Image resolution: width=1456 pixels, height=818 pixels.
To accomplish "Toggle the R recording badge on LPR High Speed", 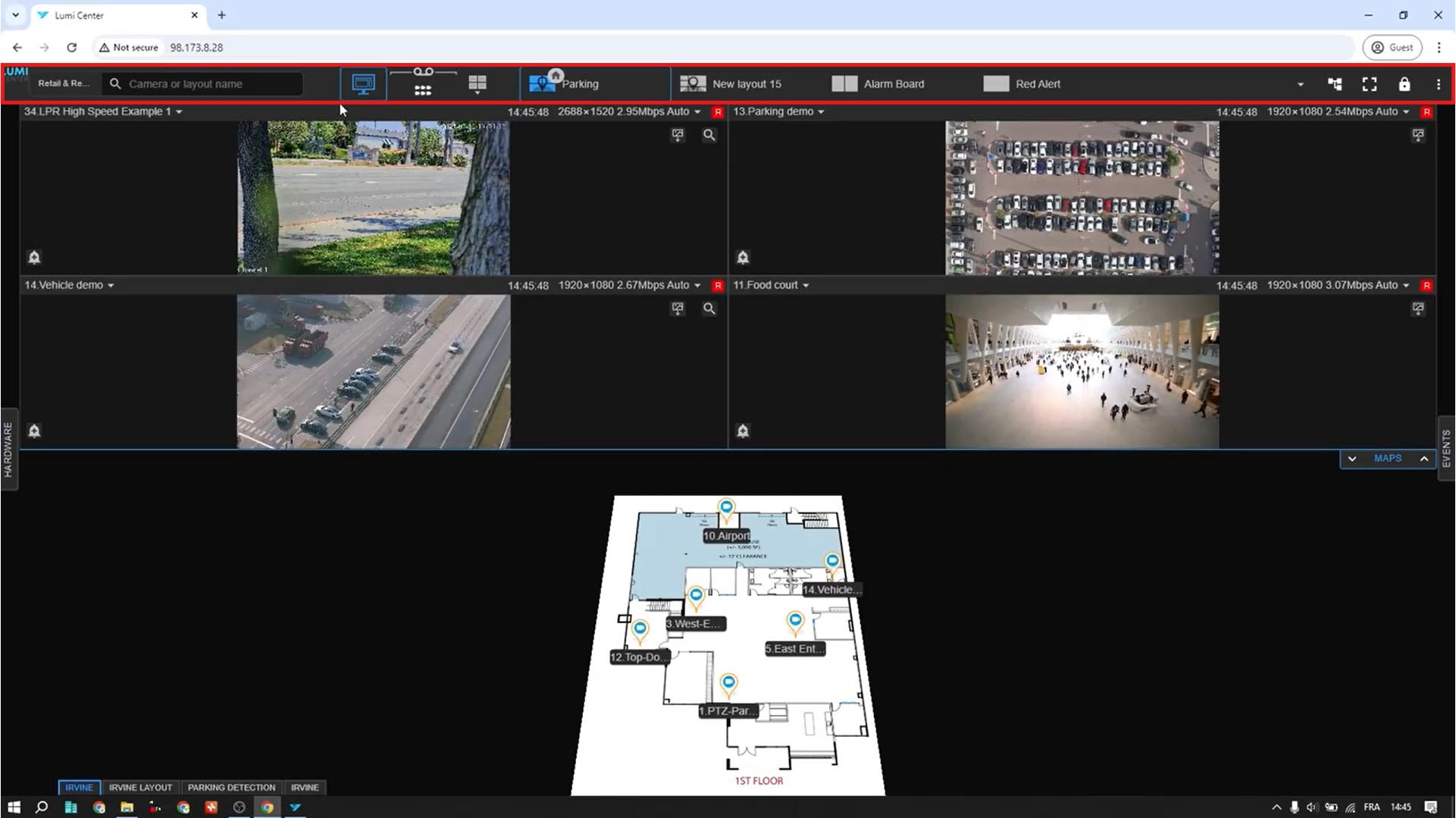I will pos(718,112).
